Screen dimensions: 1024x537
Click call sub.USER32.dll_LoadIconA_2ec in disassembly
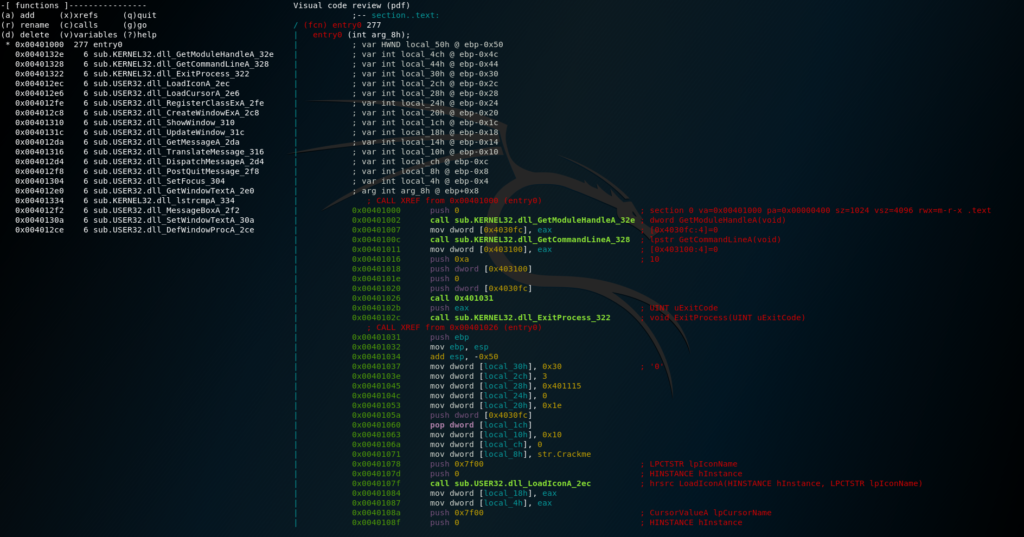(508, 483)
